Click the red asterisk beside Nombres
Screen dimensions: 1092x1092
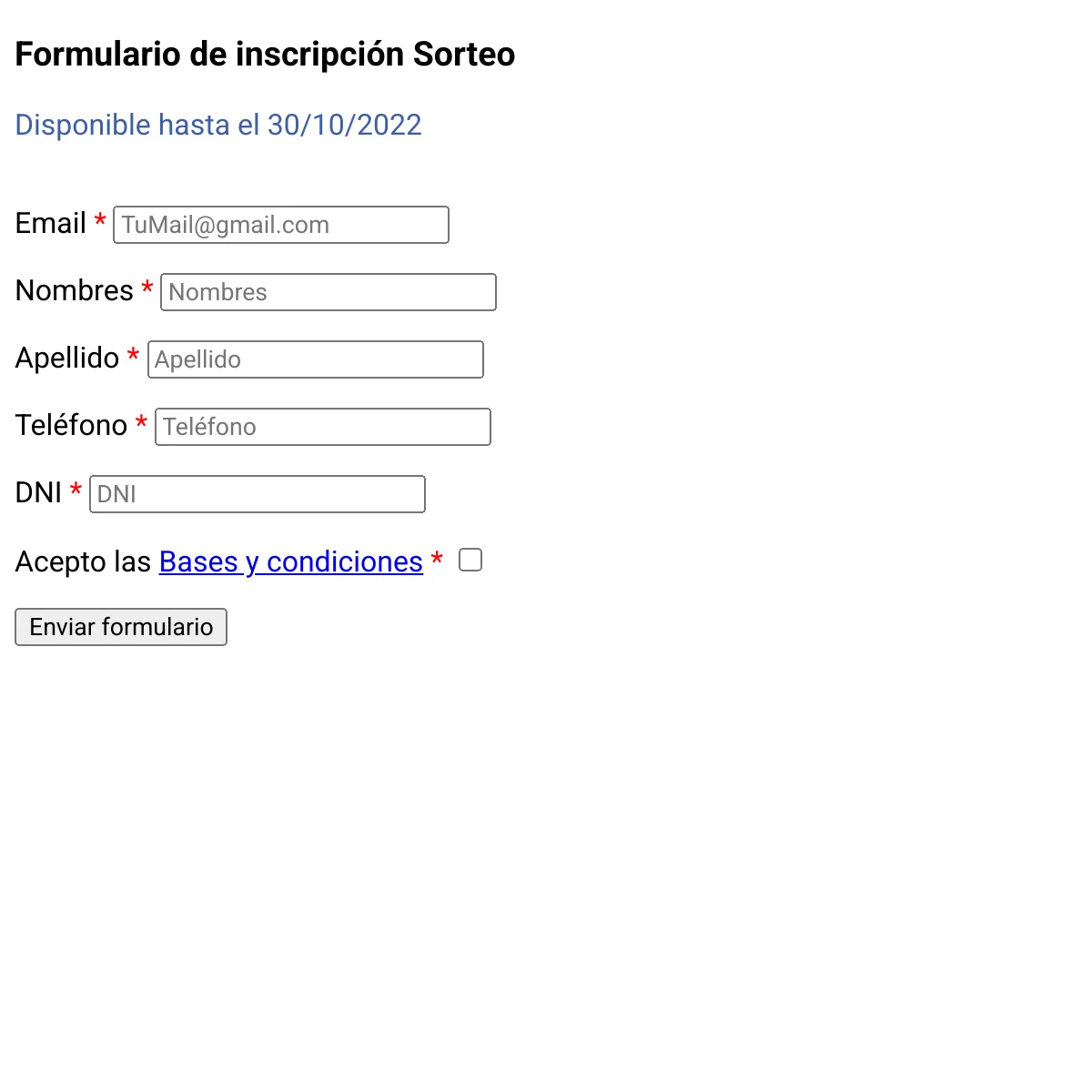[147, 288]
